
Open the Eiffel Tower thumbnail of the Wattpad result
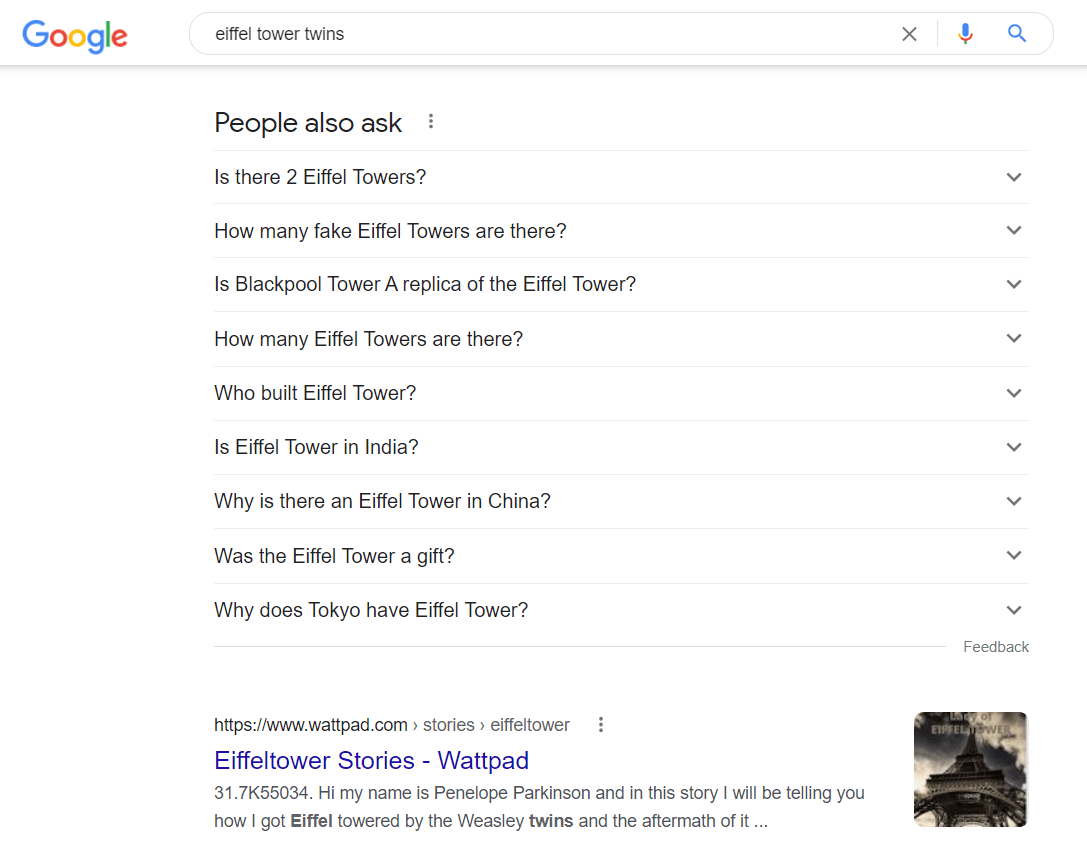[x=970, y=769]
